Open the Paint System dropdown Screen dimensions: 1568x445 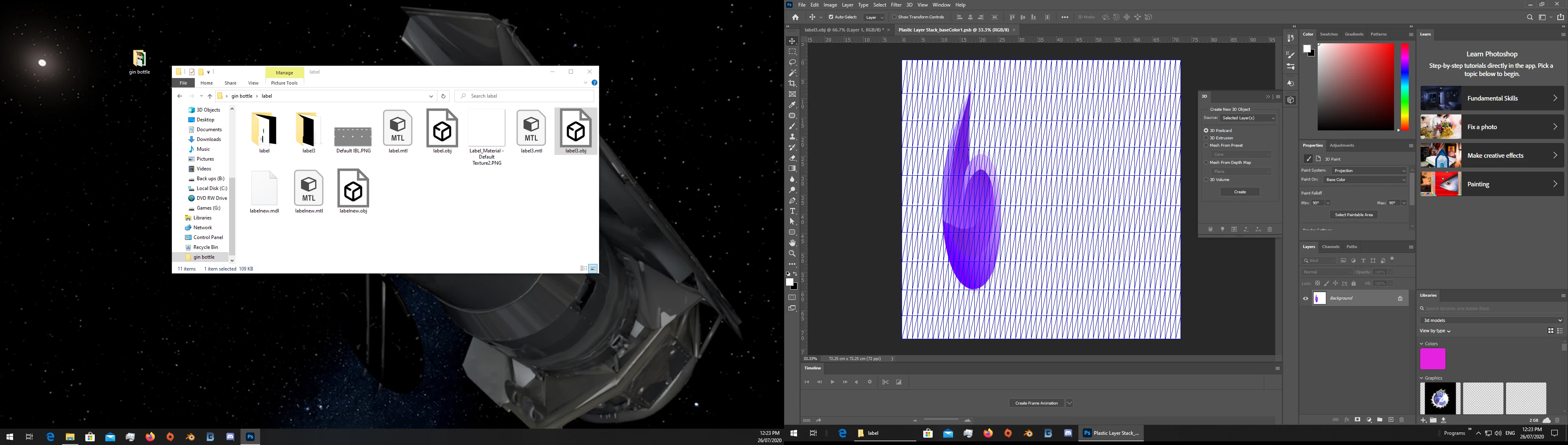click(1369, 170)
